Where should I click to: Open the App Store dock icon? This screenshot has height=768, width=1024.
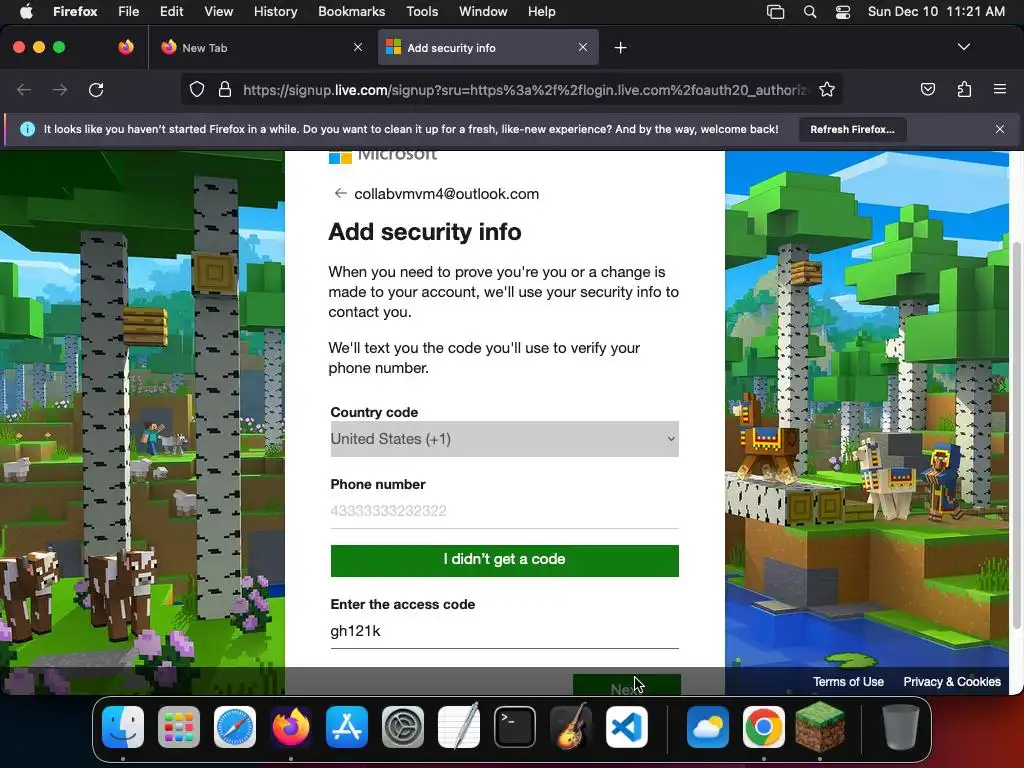pyautogui.click(x=347, y=727)
